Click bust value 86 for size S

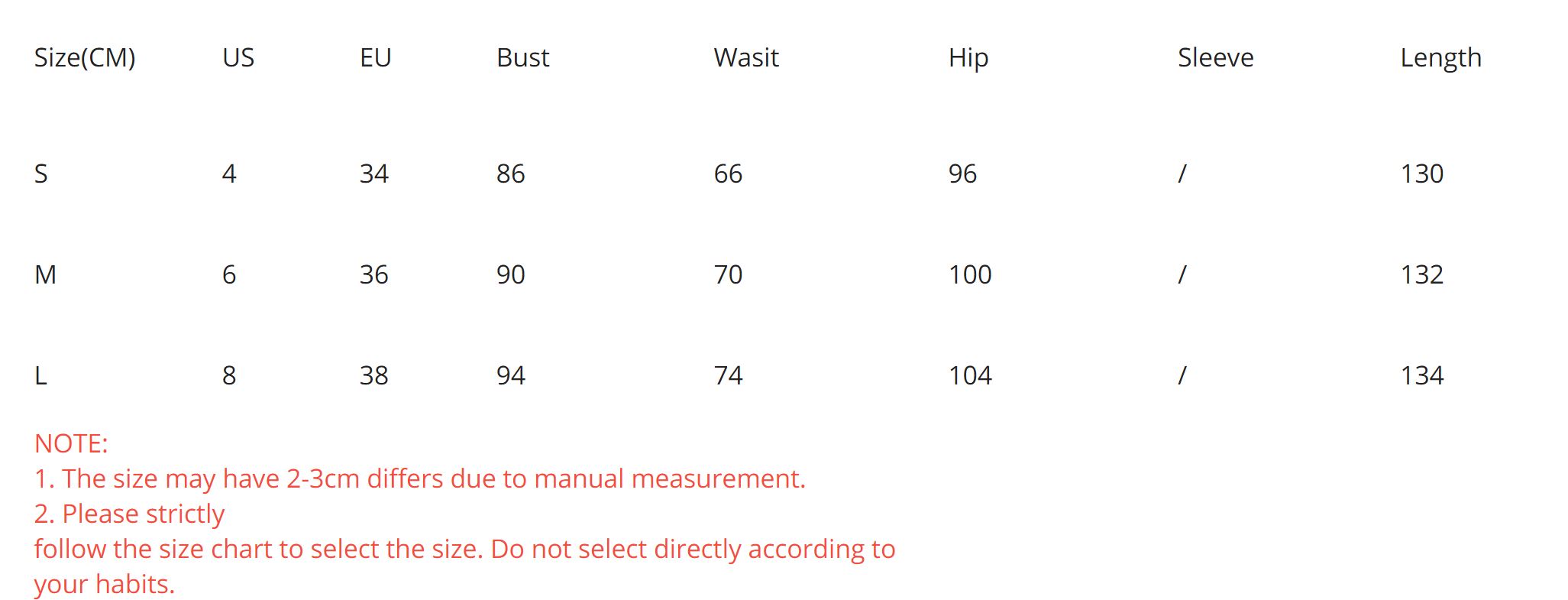(x=510, y=174)
